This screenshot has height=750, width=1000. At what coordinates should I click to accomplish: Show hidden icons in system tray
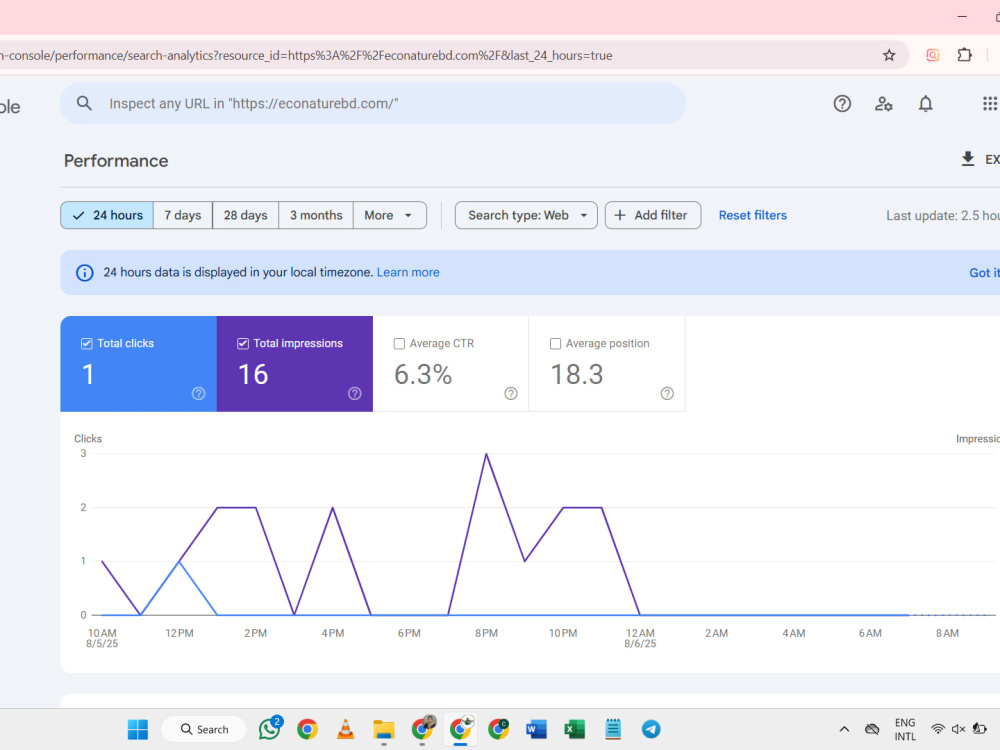844,729
